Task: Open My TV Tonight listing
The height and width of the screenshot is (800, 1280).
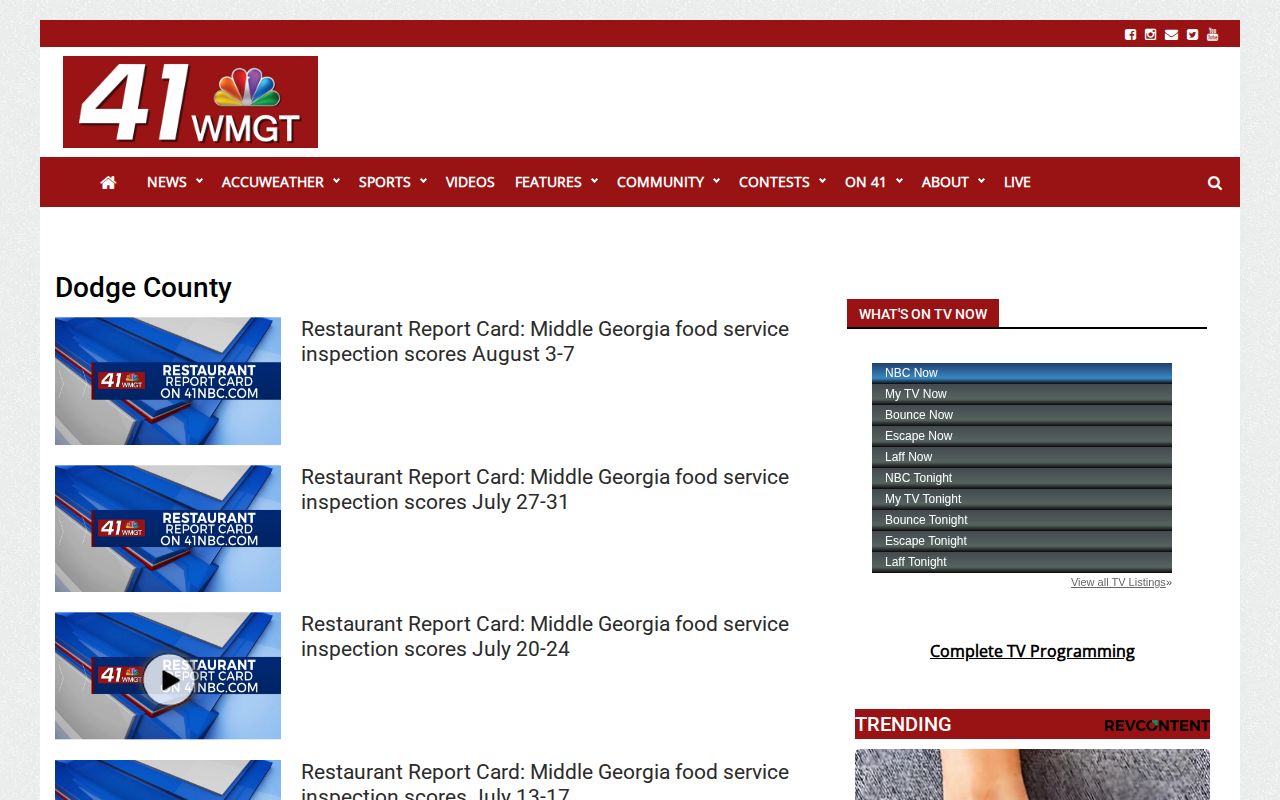Action: (x=1022, y=499)
